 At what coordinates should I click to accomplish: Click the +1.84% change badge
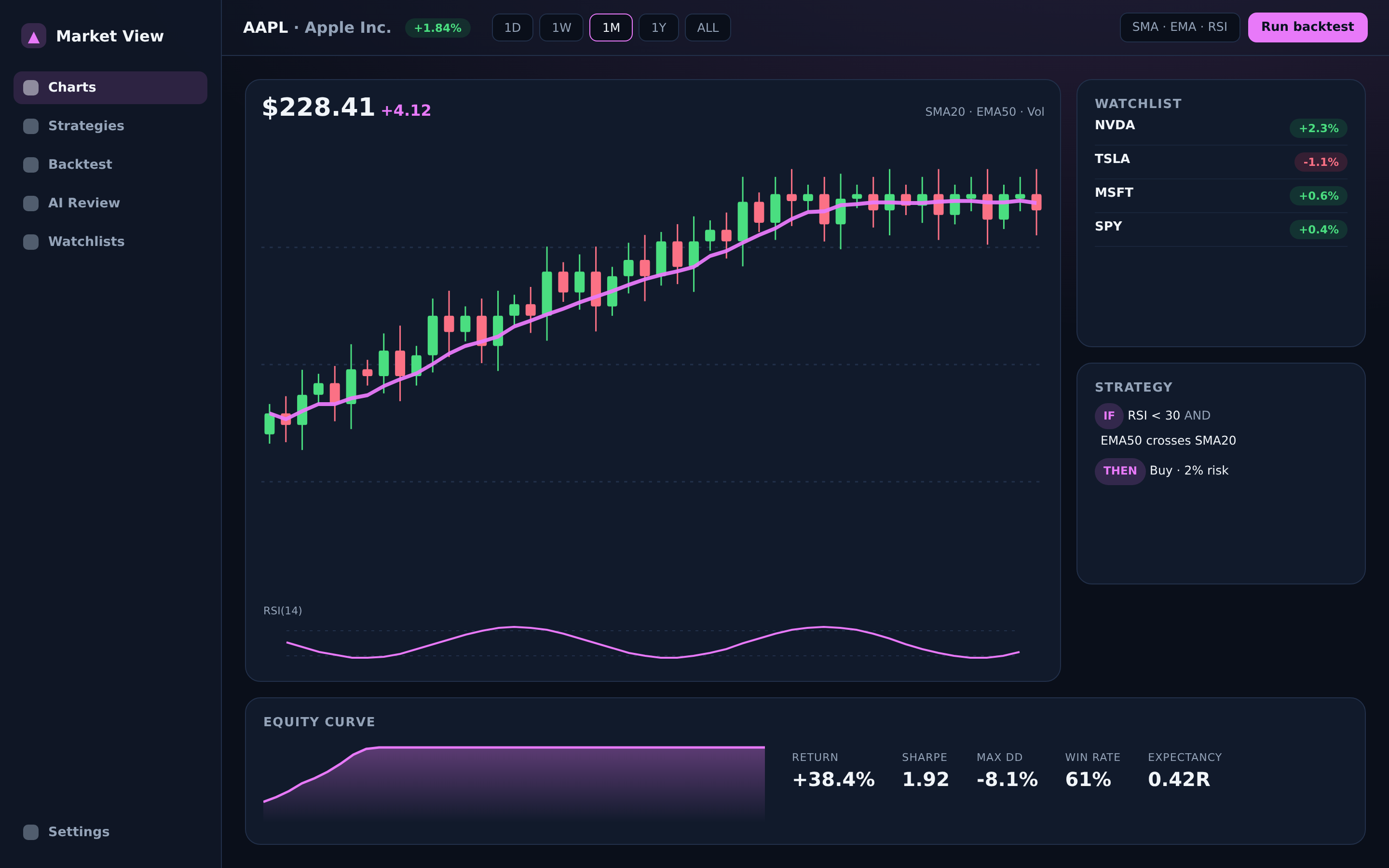coord(437,28)
